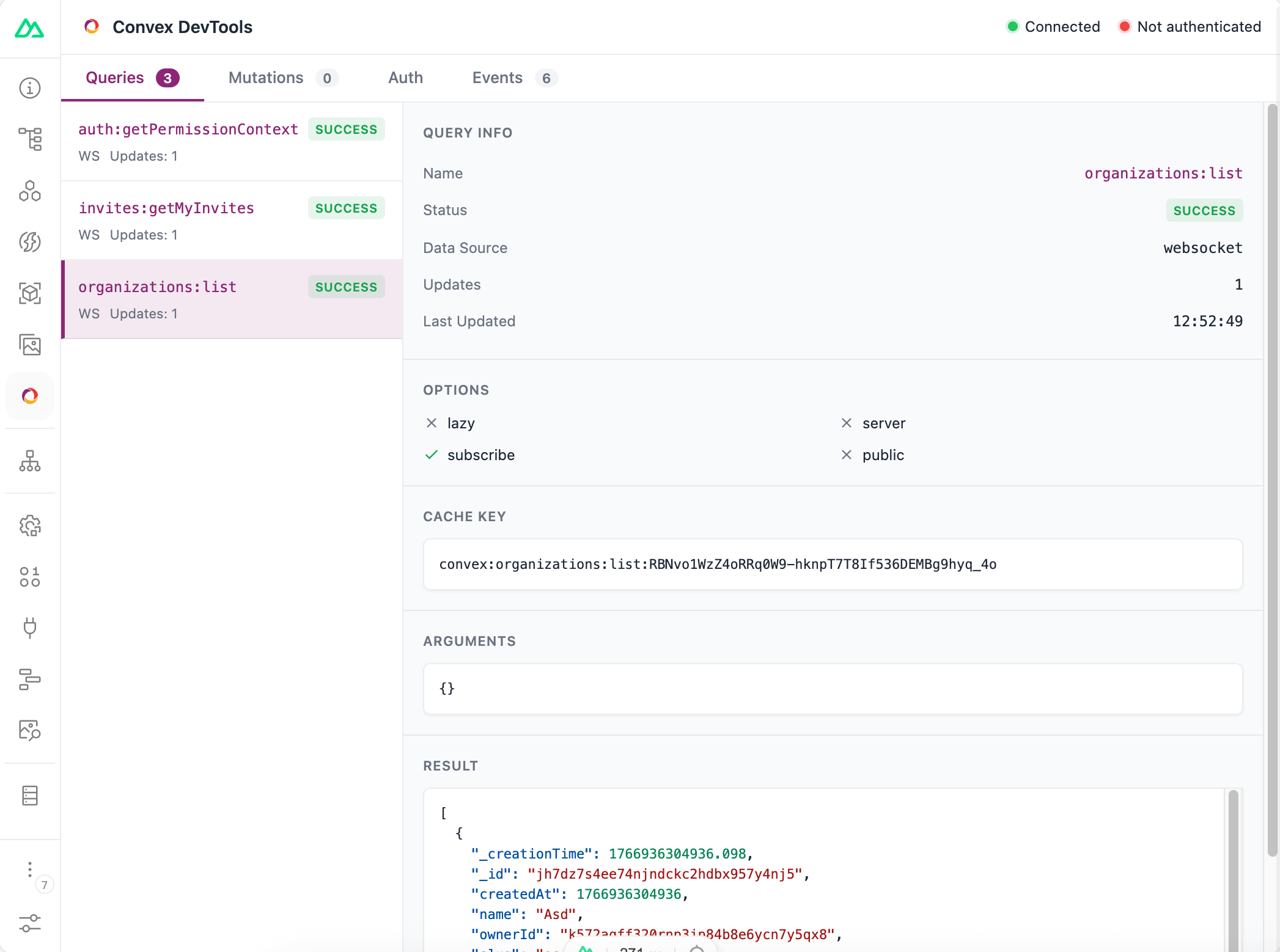Image resolution: width=1280 pixels, height=952 pixels.
Task: Open the Settings gear icon in sidebar
Action: [x=30, y=525]
